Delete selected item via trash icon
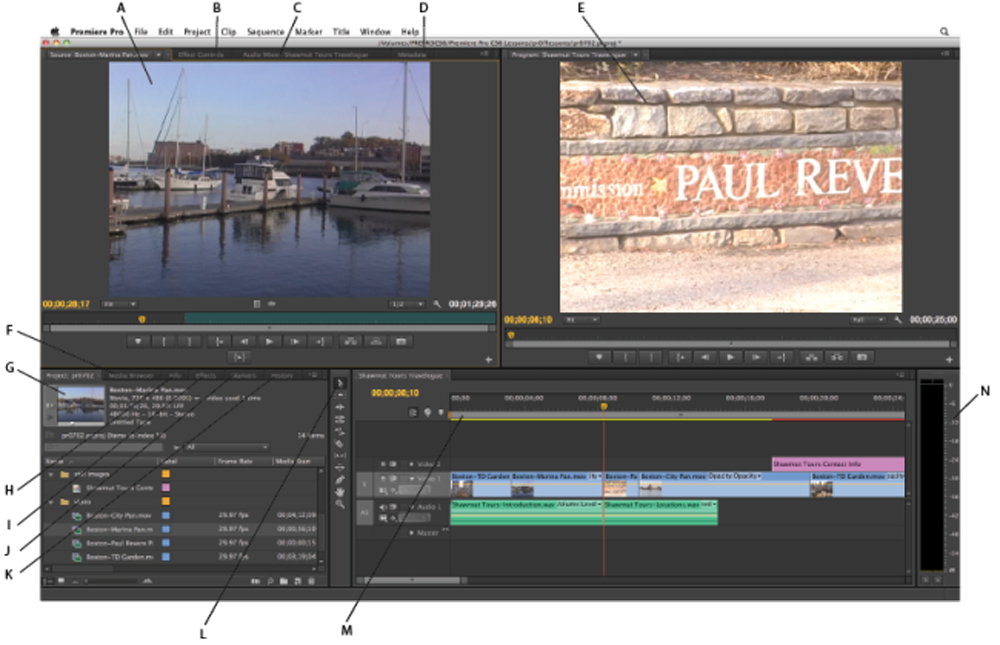Viewport: 1000px width, 645px height. tap(312, 581)
